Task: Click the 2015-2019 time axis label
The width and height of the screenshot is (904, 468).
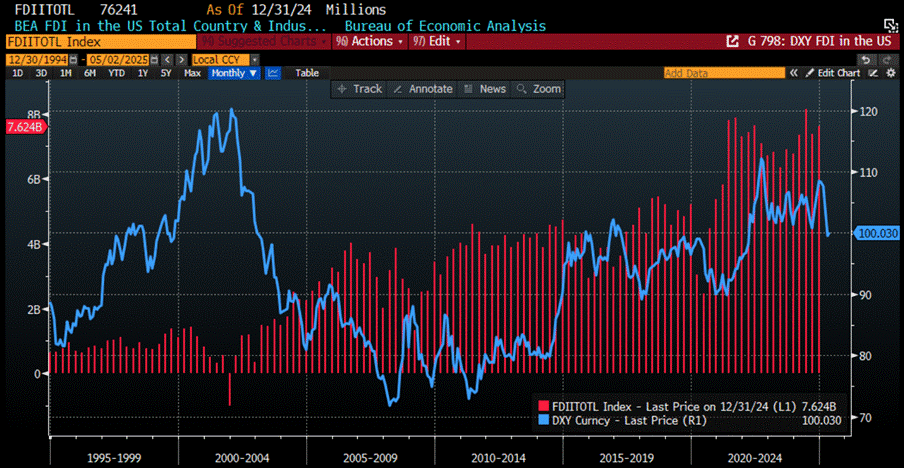Action: point(627,458)
